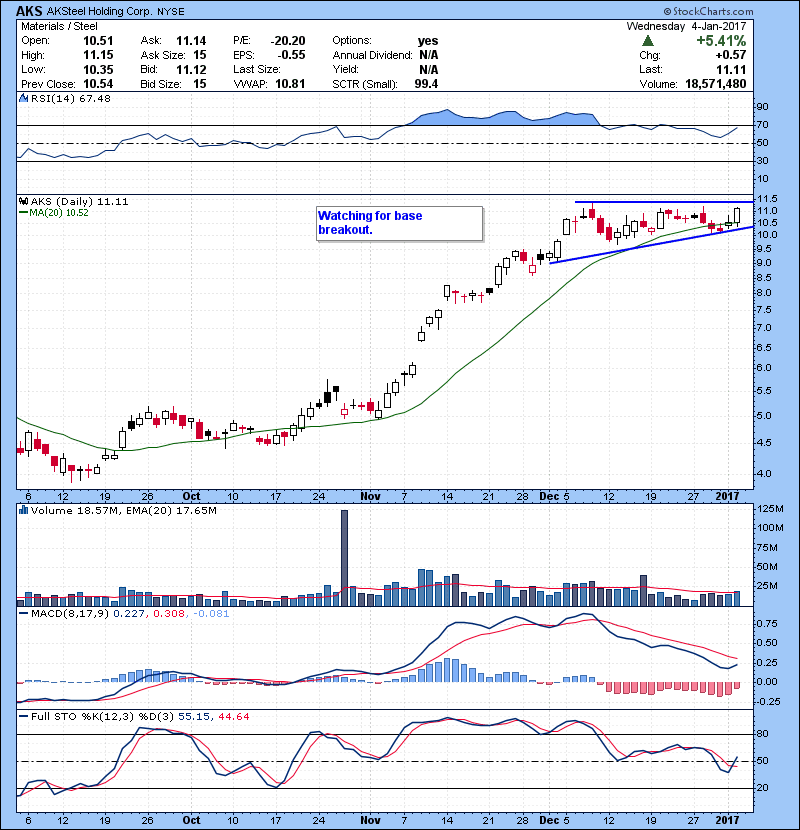Click the 'AKS (Daily) 11.11' price label
Viewport: 800px width, 830px height.
pos(79,201)
